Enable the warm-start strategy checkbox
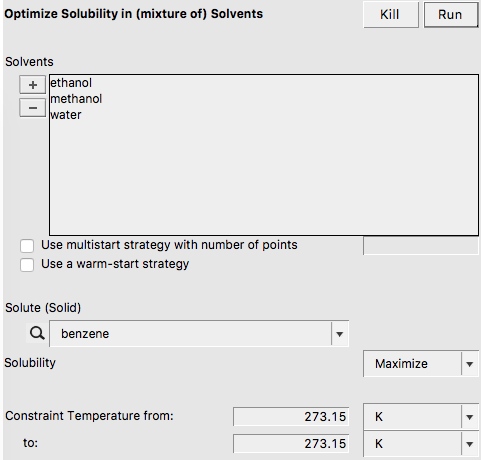 [x=27, y=265]
